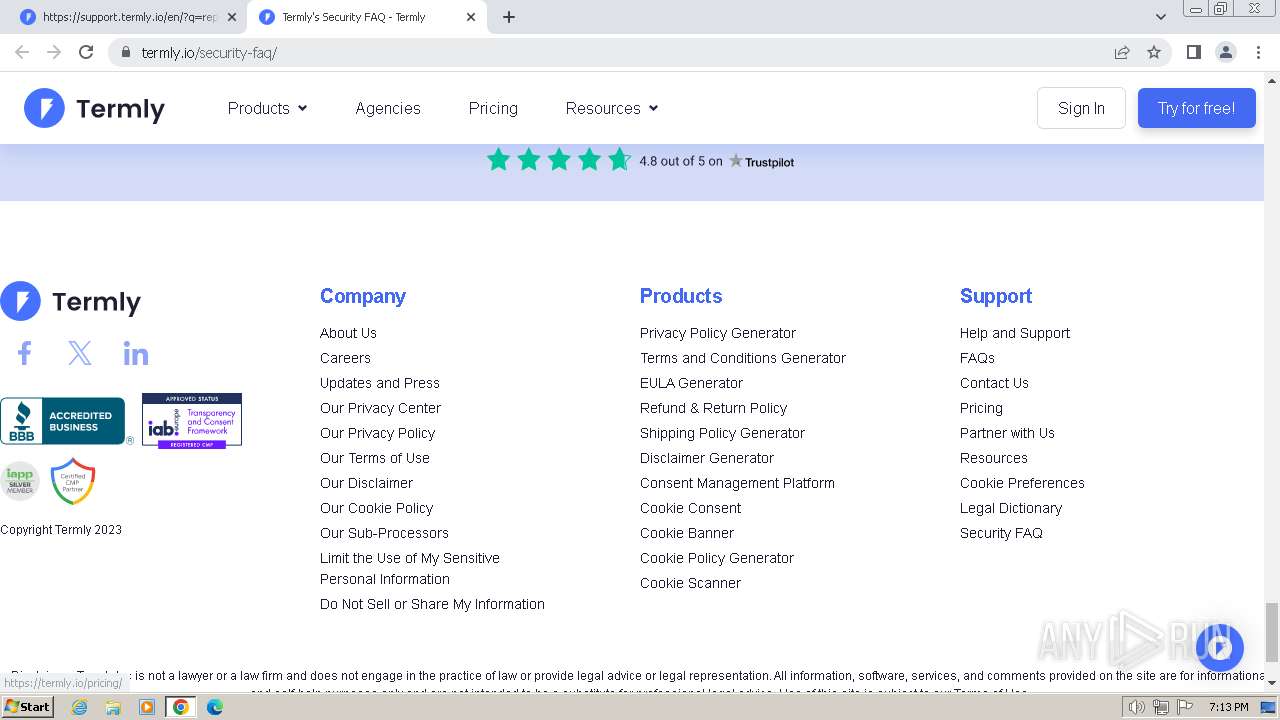This screenshot has width=1280, height=720.
Task: Open Refund & Return Policy link
Action: (x=713, y=408)
